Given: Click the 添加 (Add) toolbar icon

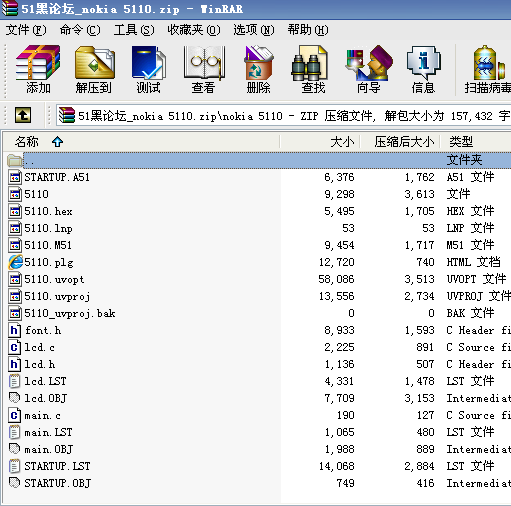Looking at the screenshot, I should 38,70.
